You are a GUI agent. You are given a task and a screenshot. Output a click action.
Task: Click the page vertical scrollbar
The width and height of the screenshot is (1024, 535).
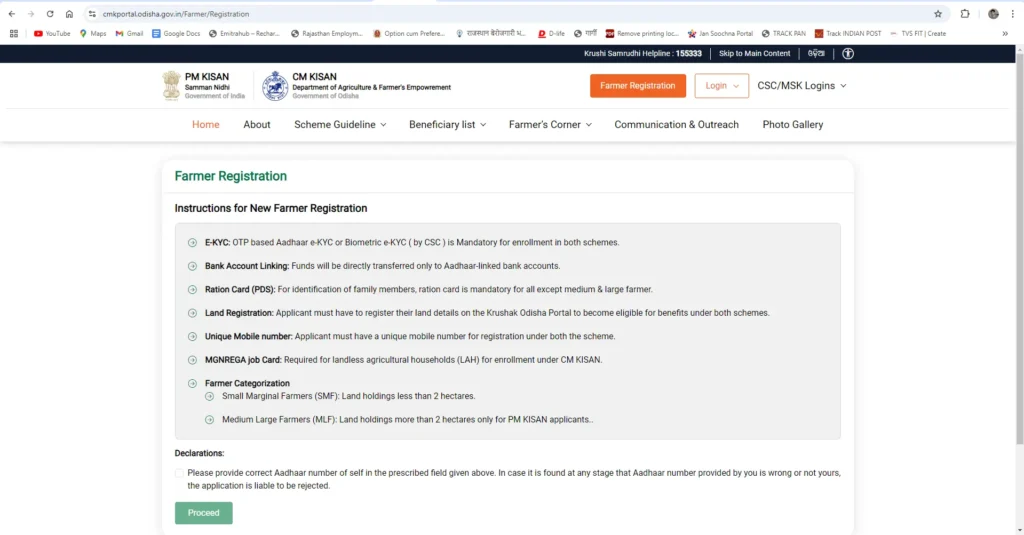click(x=1019, y=248)
